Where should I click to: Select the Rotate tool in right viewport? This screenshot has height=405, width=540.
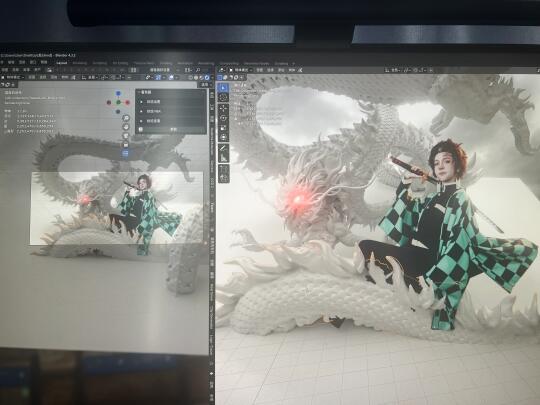tap(223, 118)
